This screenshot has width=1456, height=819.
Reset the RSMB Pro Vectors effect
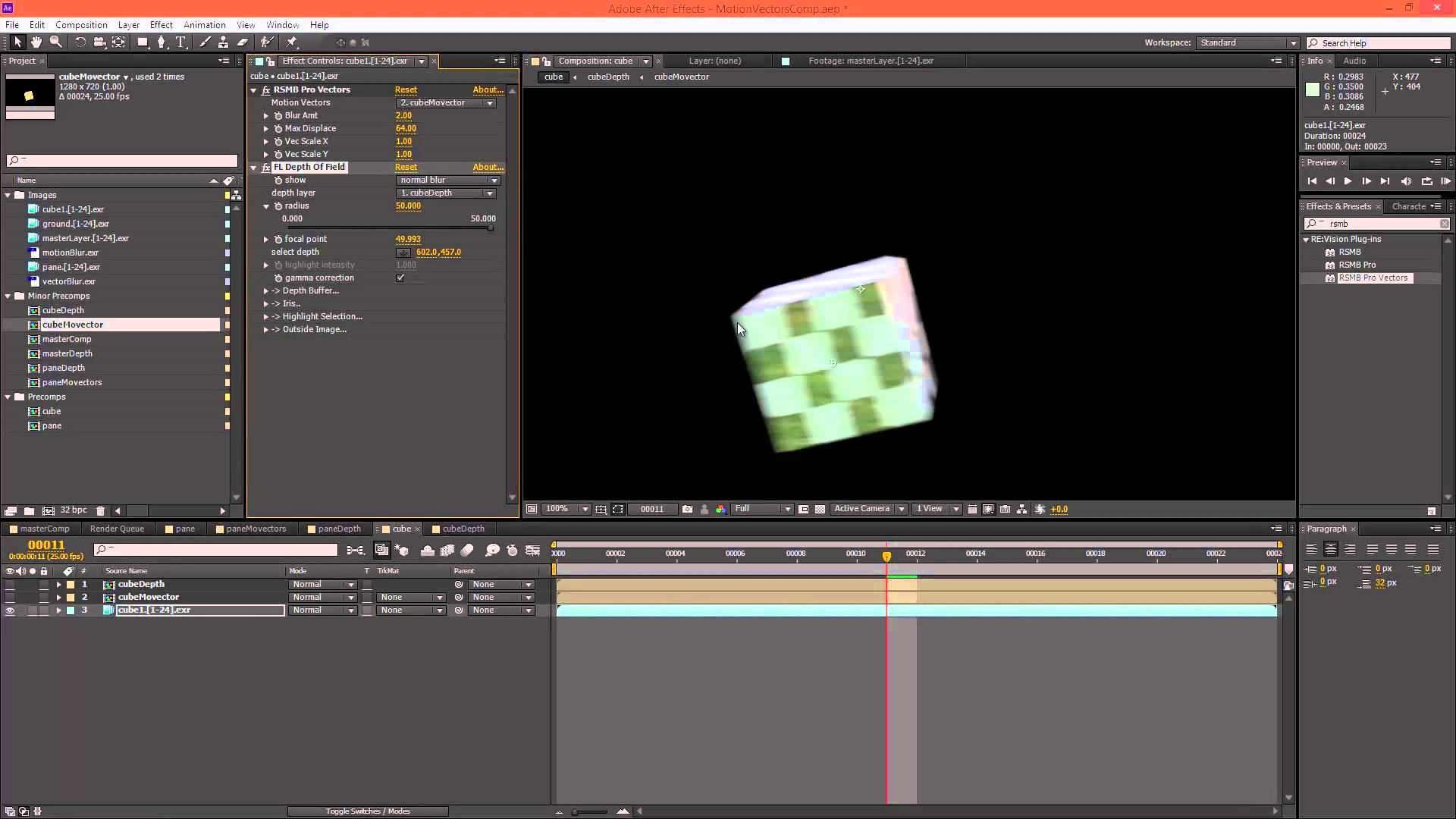coord(406,89)
